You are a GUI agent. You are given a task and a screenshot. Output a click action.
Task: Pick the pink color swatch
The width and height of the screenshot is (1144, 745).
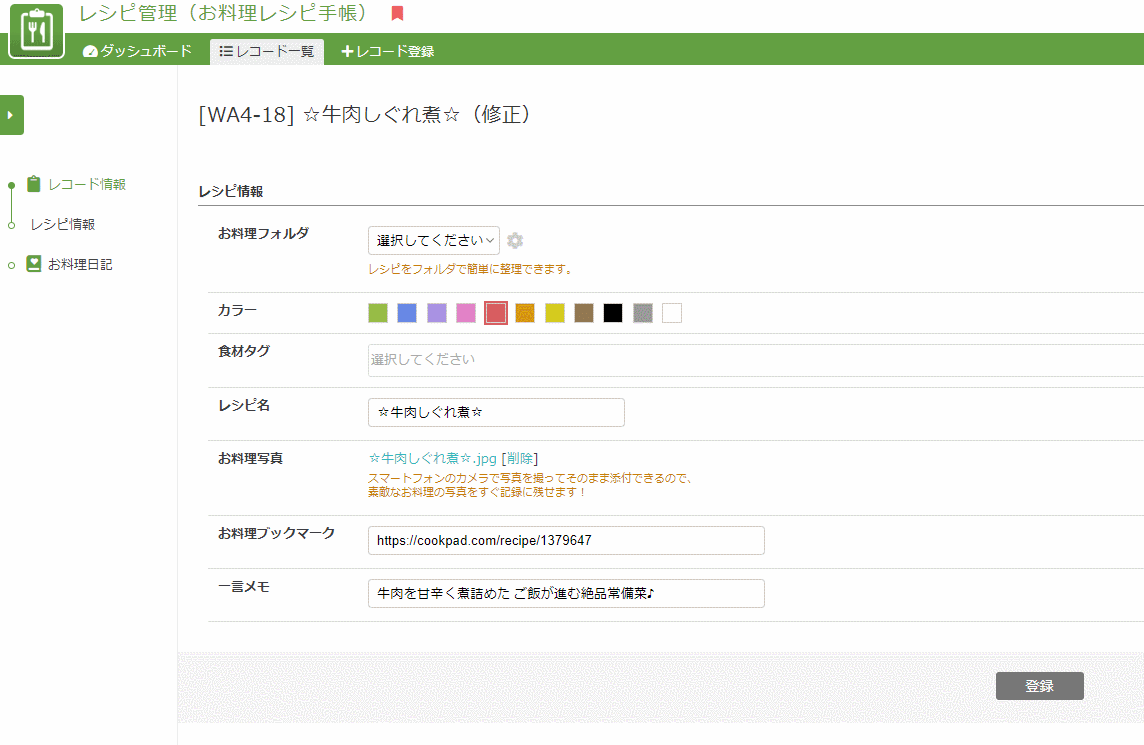coord(465,313)
